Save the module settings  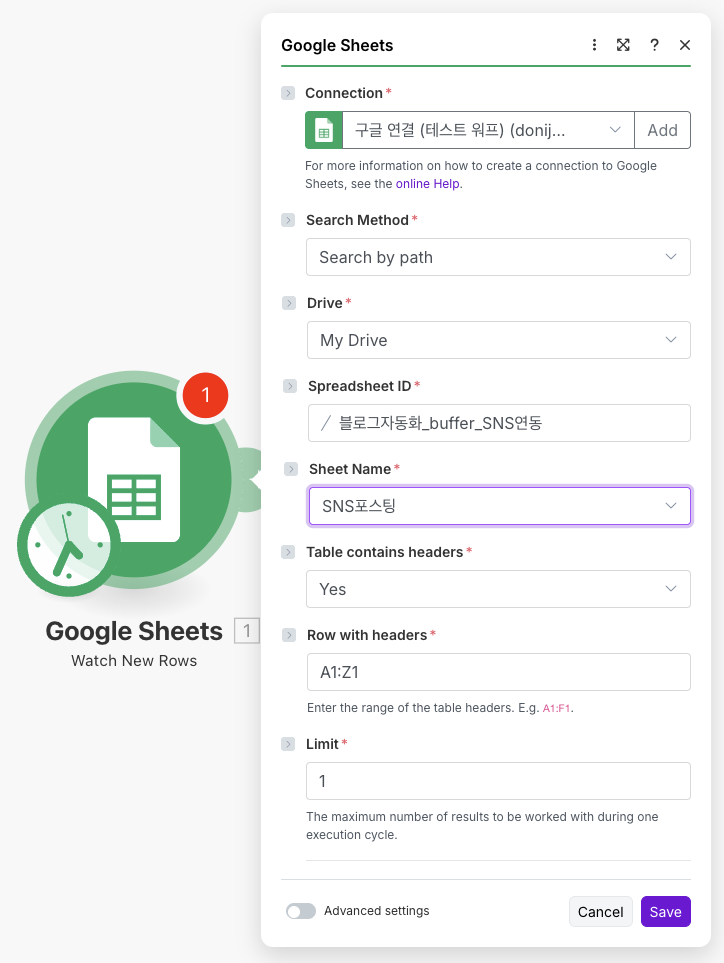tap(665, 911)
